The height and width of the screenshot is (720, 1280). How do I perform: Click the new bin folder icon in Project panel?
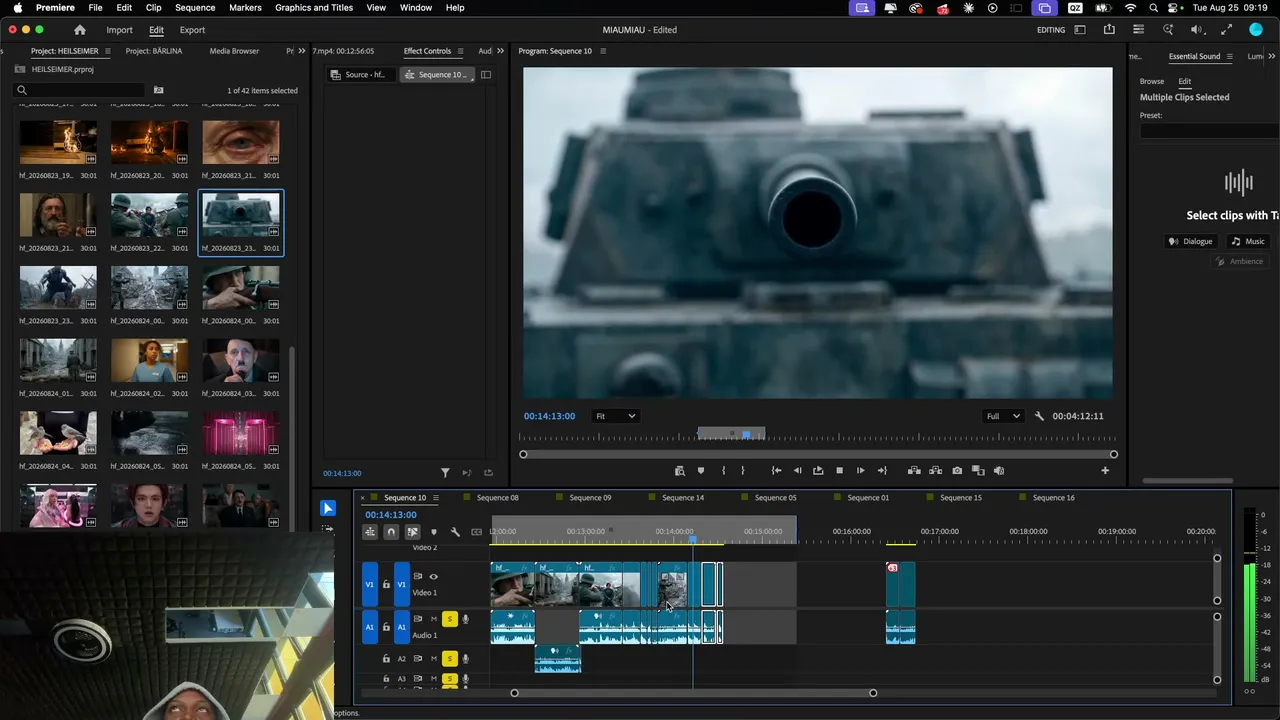coord(158,90)
